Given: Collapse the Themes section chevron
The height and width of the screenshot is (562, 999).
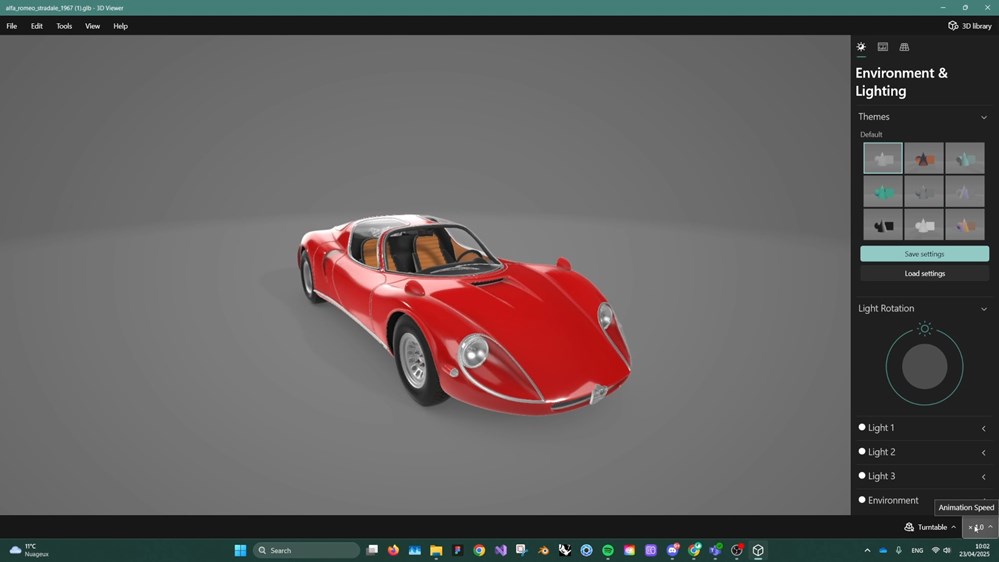Looking at the screenshot, I should pos(984,117).
